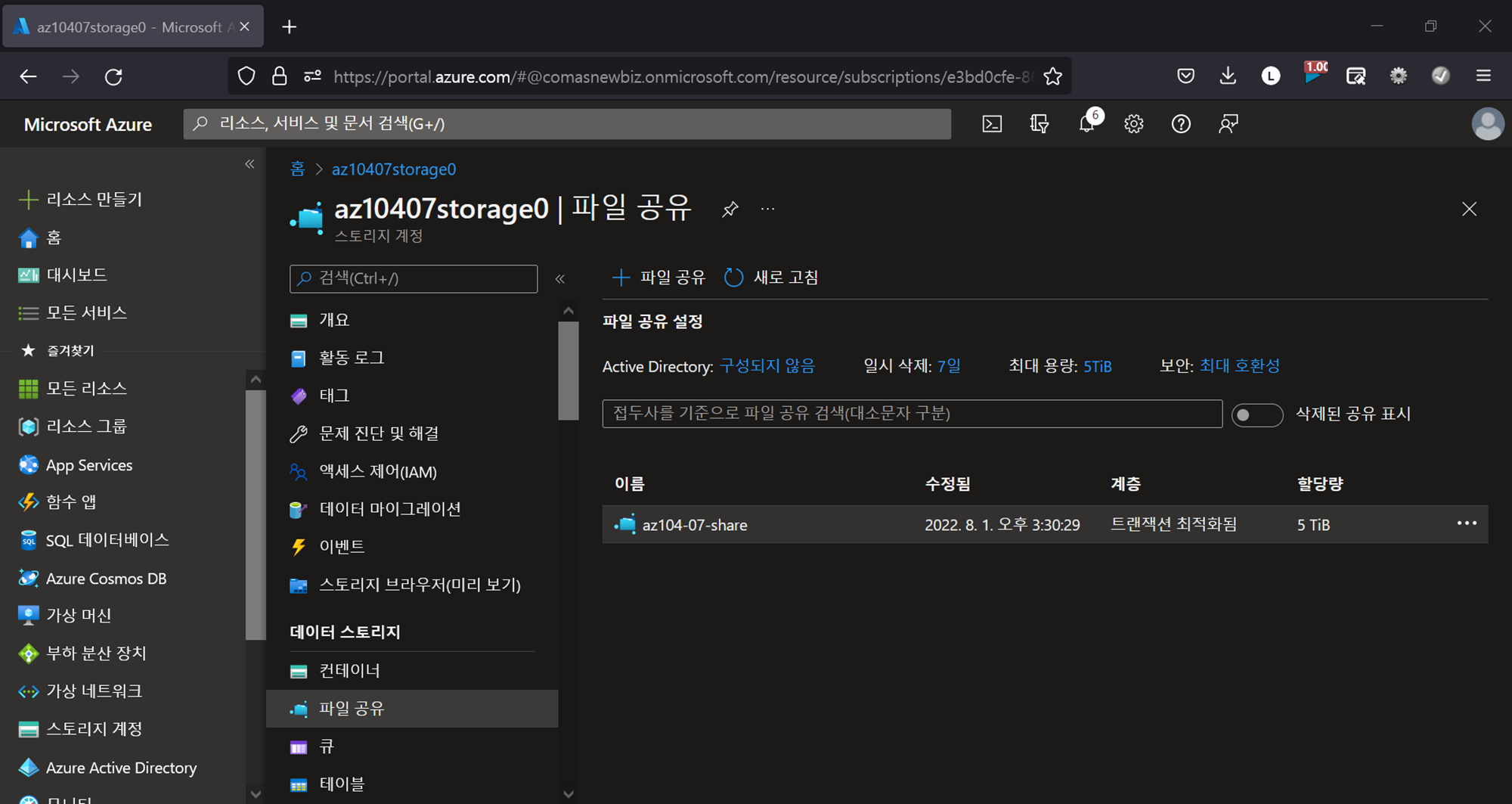This screenshot has width=1512, height=804.
Task: Open more options next to pin icon
Action: [x=767, y=209]
